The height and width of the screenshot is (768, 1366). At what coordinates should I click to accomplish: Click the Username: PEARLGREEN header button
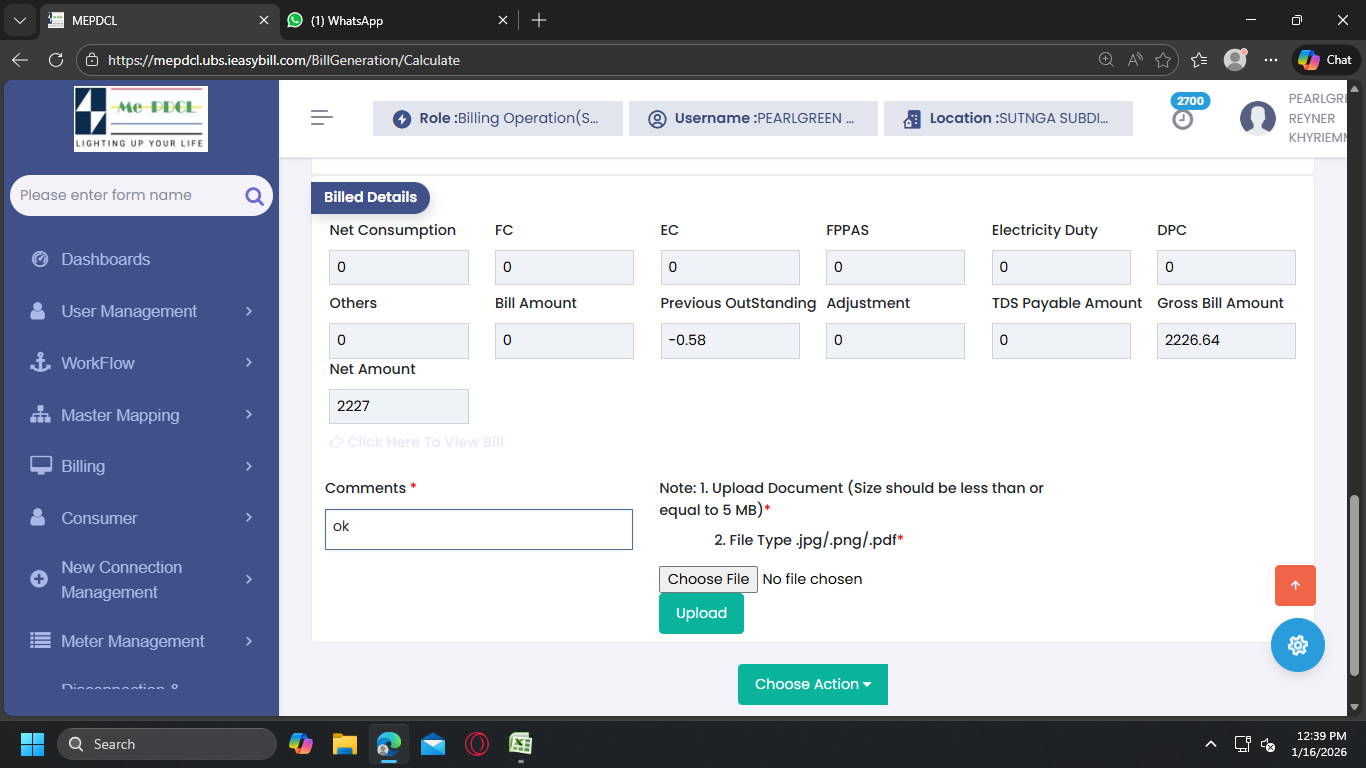coord(753,118)
